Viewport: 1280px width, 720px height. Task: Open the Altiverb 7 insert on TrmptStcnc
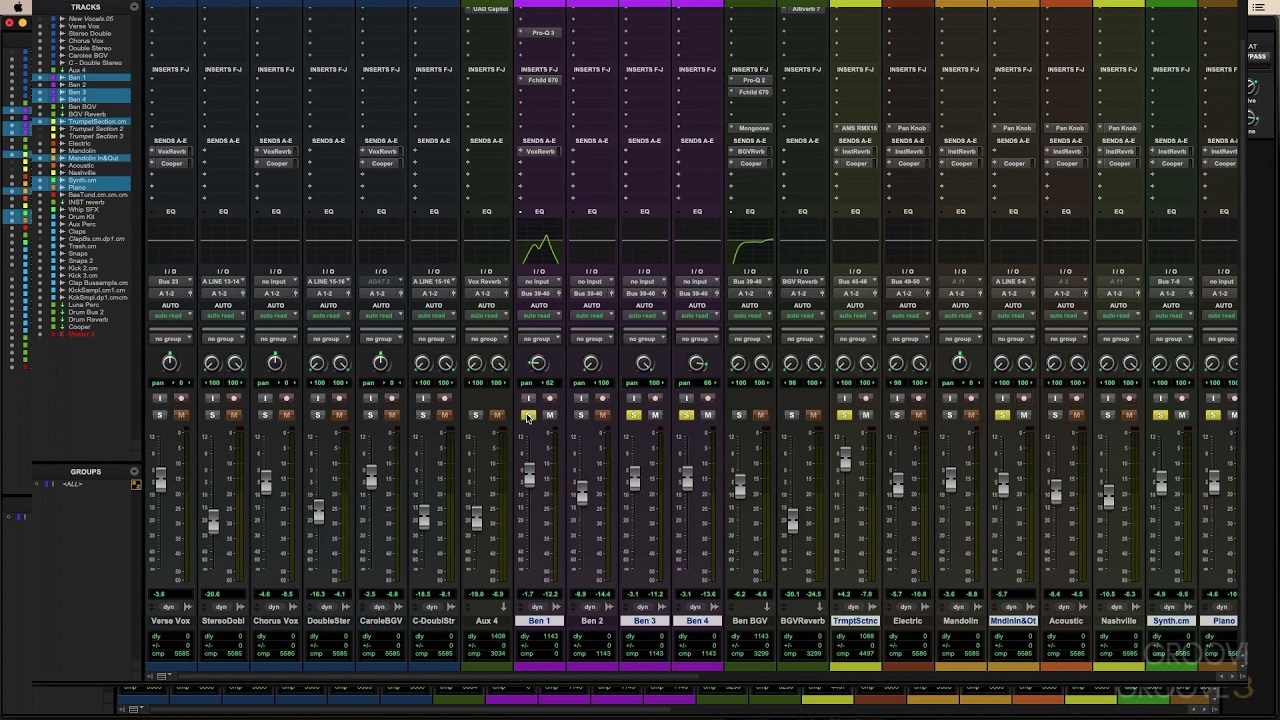[806, 9]
